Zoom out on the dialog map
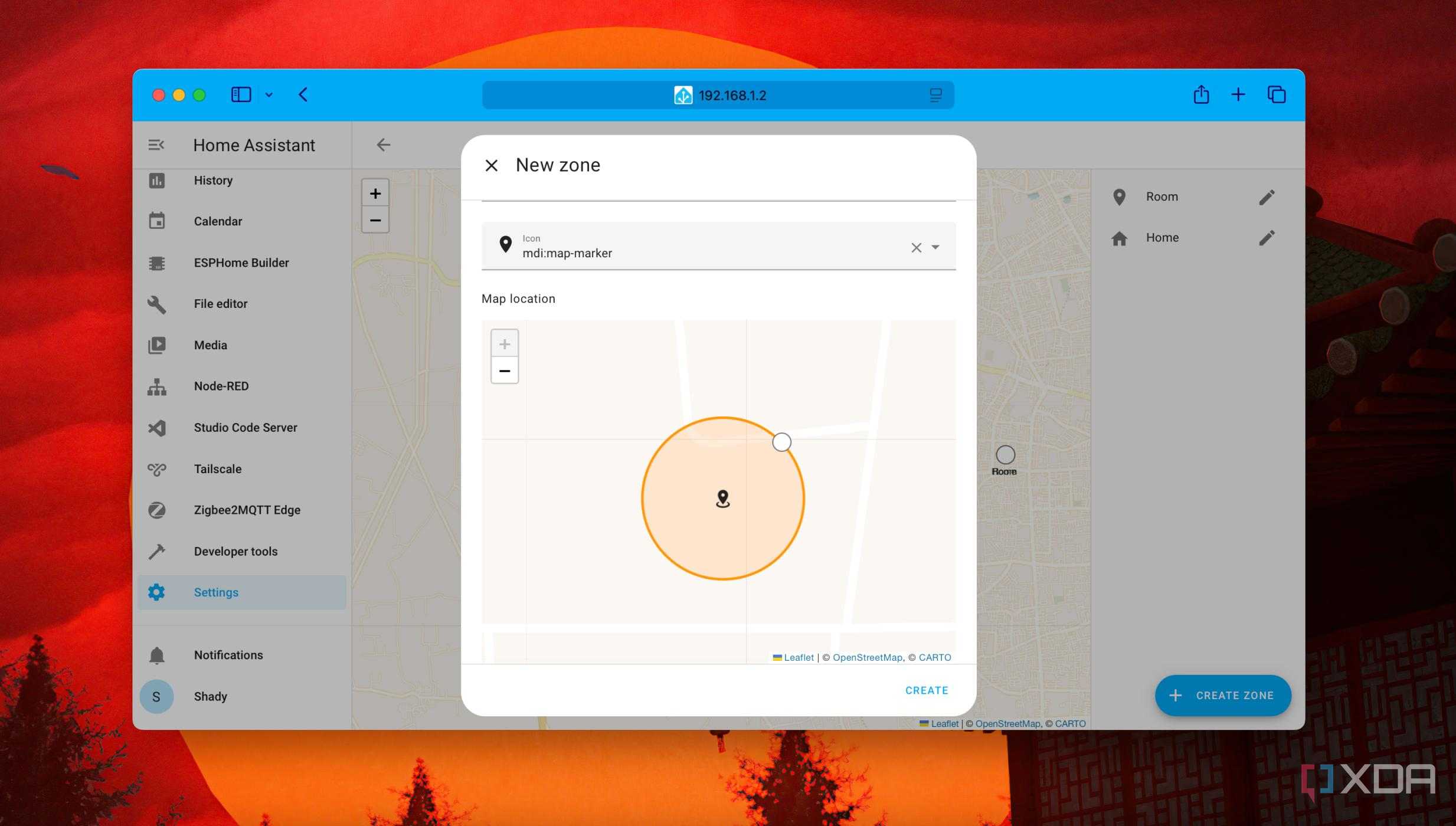 (505, 371)
